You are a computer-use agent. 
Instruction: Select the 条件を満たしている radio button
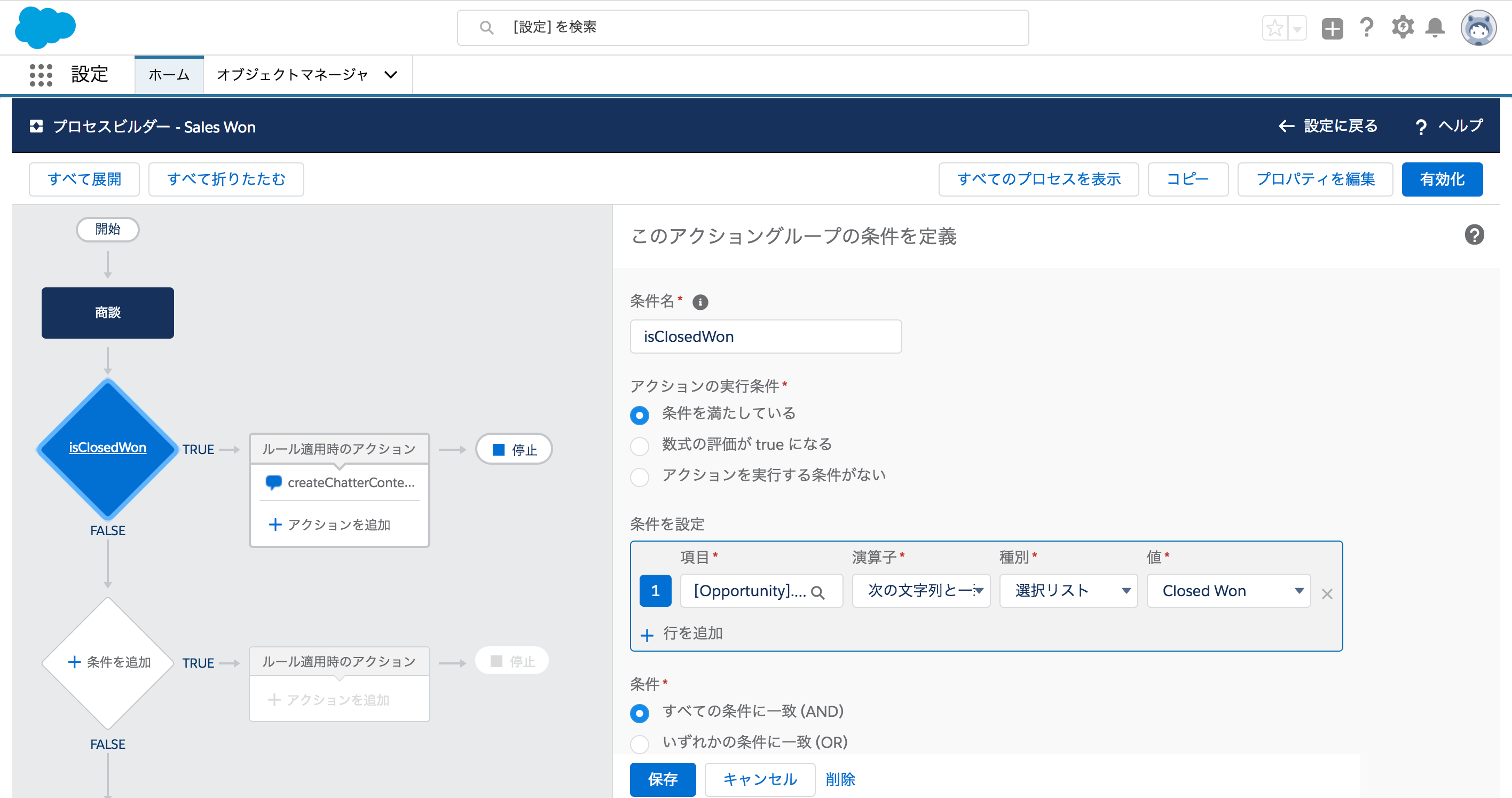point(640,415)
